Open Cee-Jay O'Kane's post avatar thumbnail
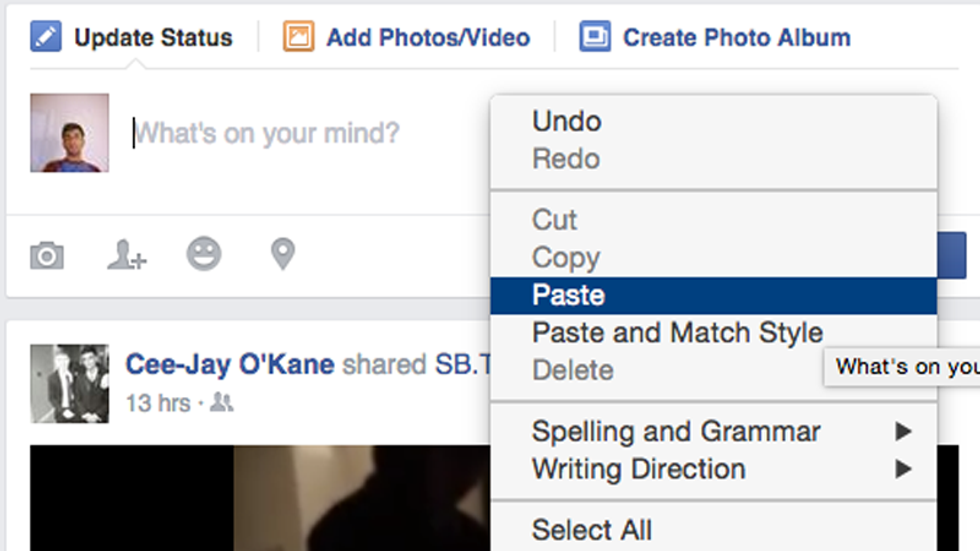 tap(69, 383)
